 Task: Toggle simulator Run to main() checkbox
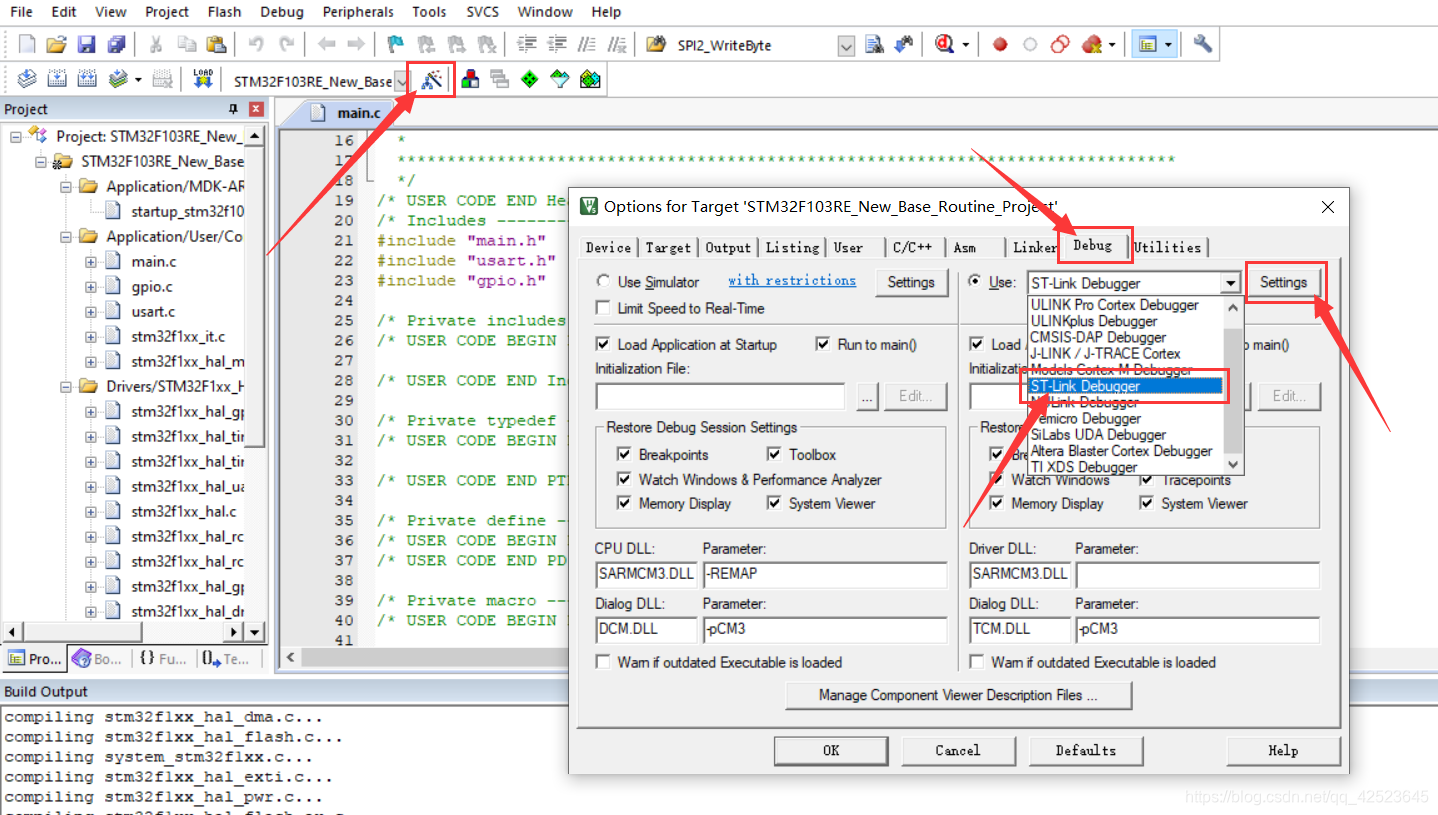[823, 344]
